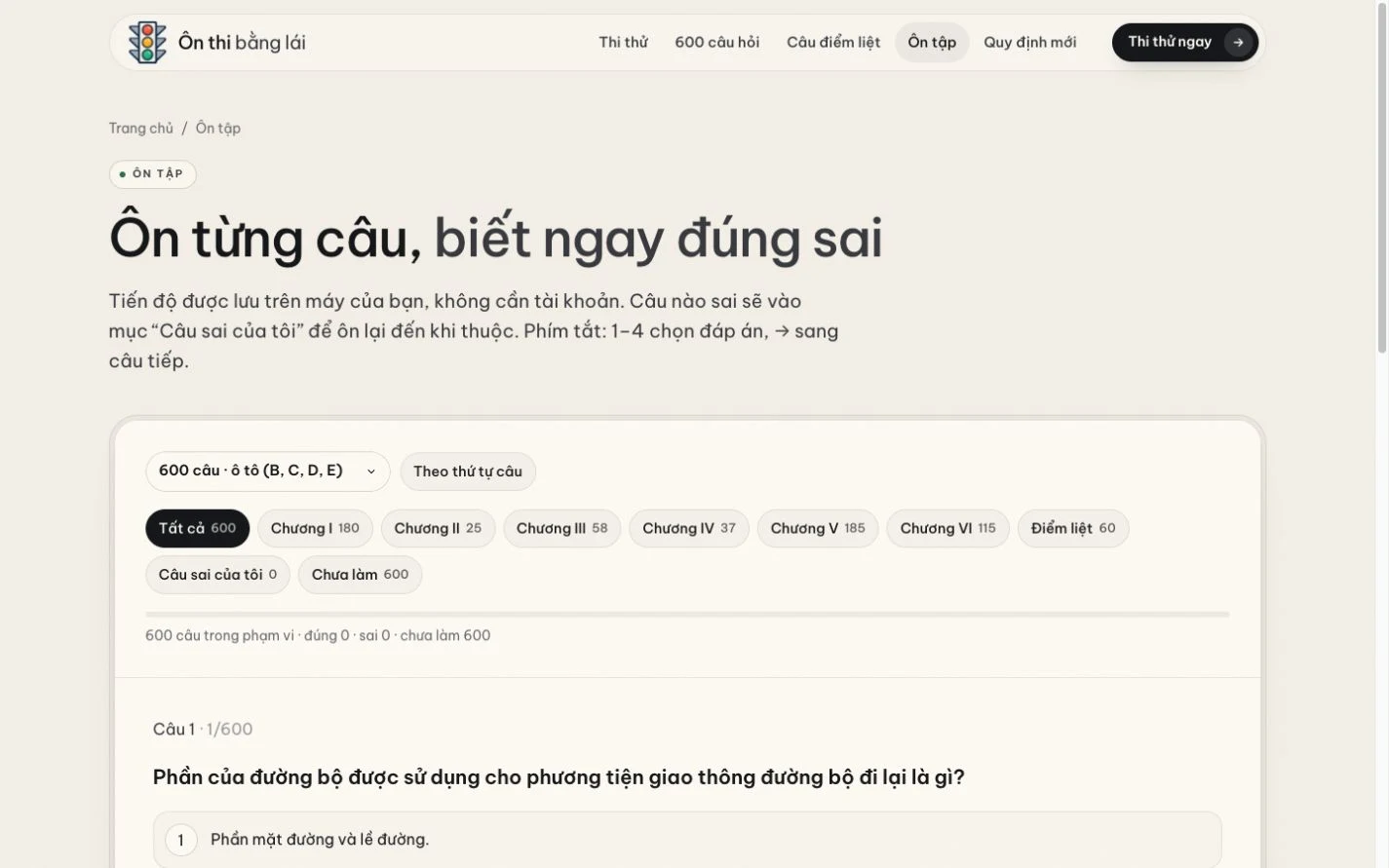Click the heading "Ôn từng câu, biết ngay đúng sai"
1389x868 pixels.
[496, 238]
